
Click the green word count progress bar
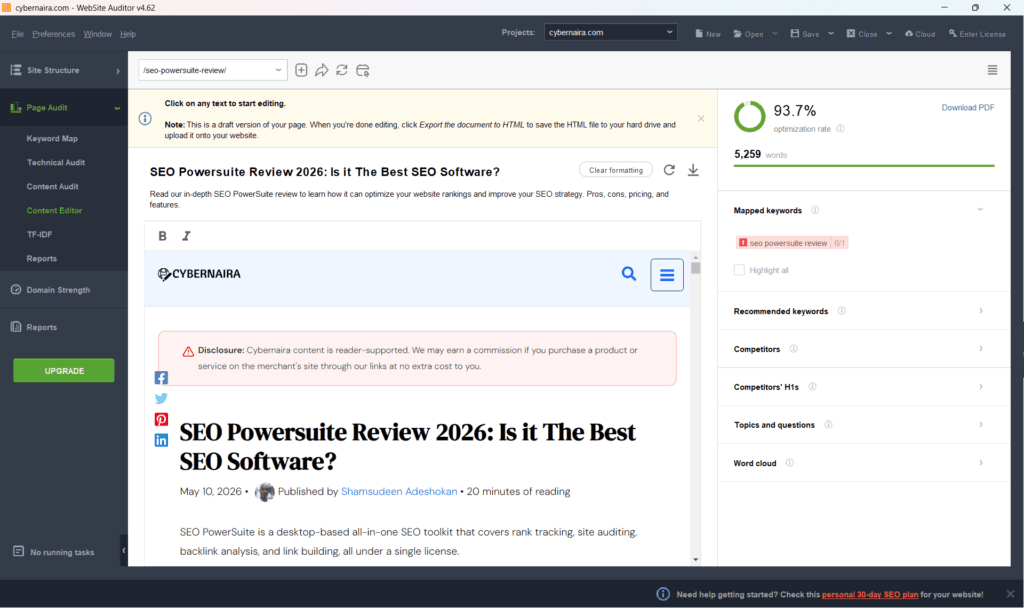(864, 166)
